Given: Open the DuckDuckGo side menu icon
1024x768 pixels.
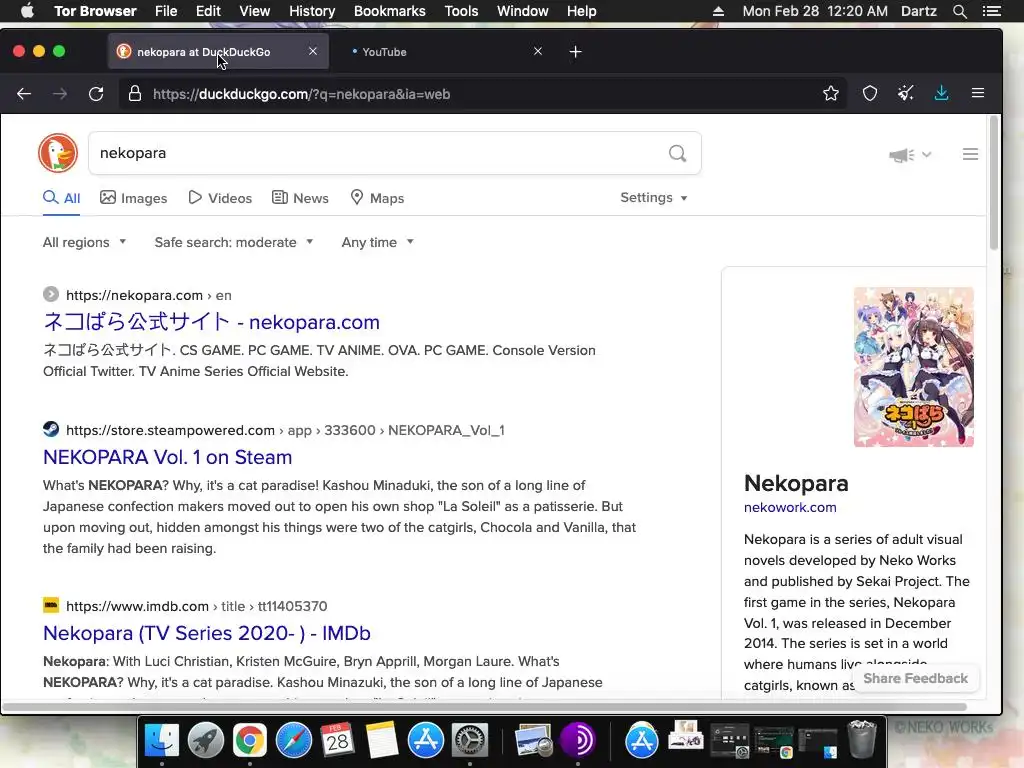Looking at the screenshot, I should click(x=970, y=154).
